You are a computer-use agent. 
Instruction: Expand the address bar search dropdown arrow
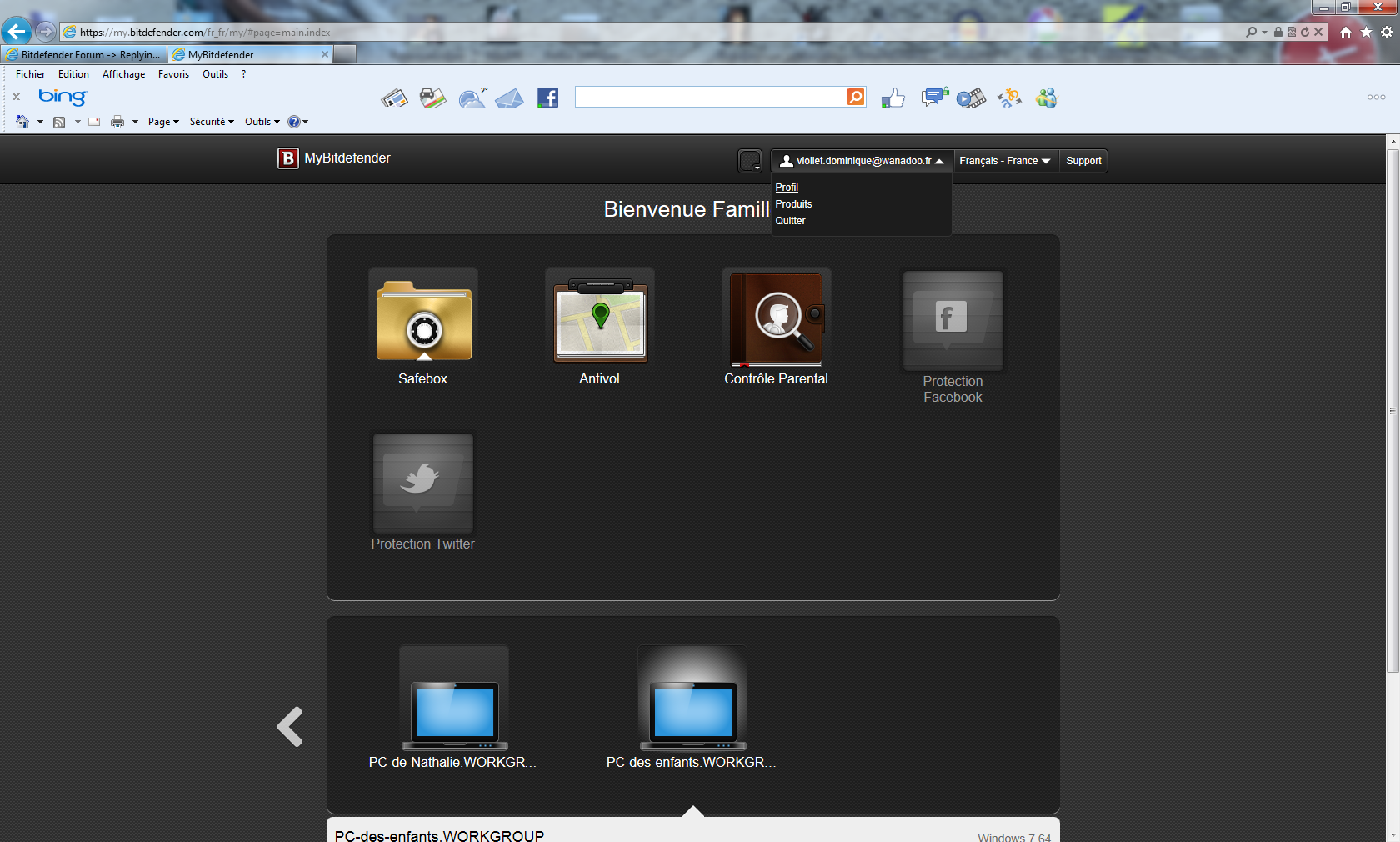tap(1264, 32)
